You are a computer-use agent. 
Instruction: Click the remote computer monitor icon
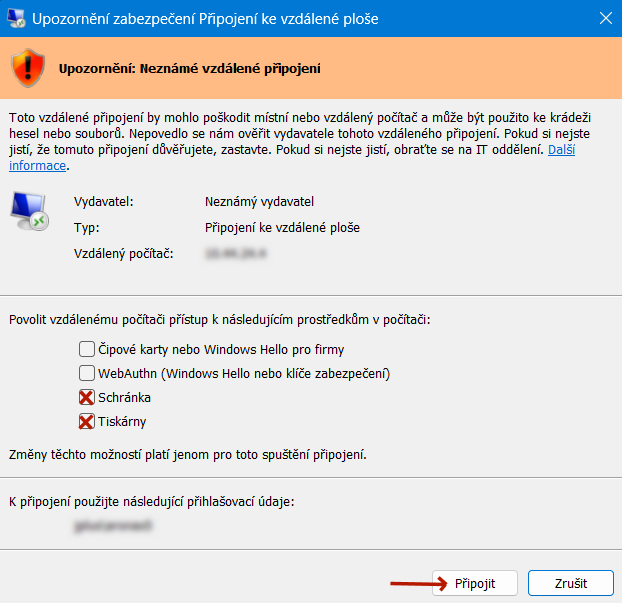(x=28, y=208)
